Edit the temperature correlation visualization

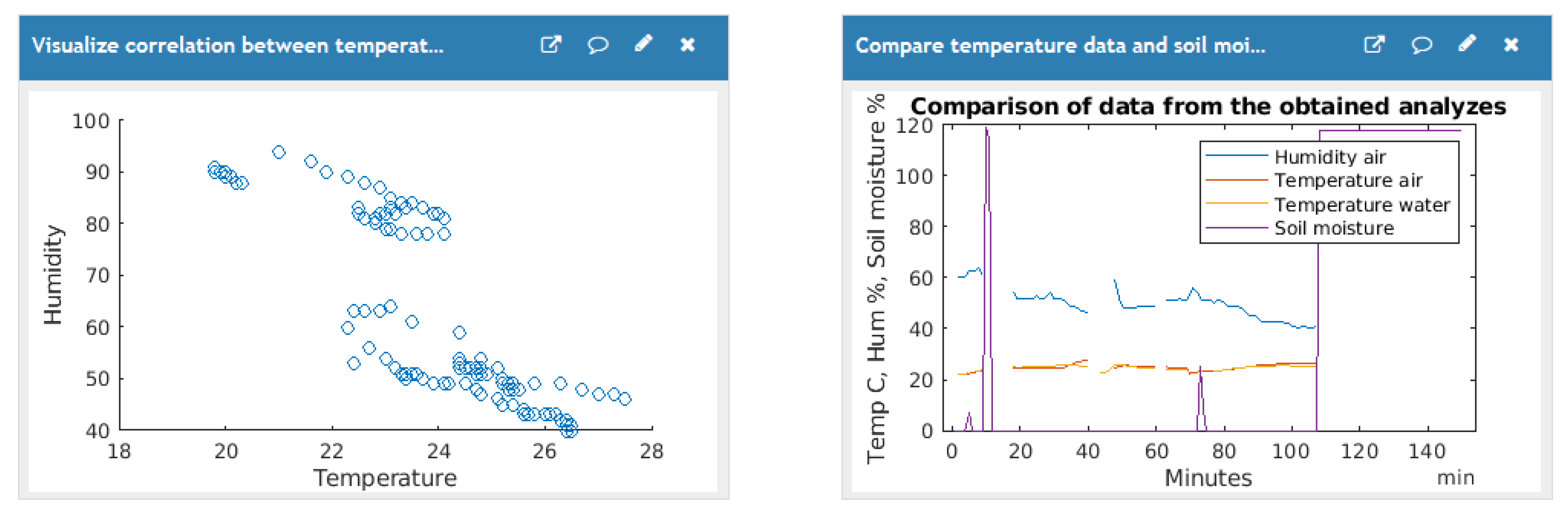point(643,44)
